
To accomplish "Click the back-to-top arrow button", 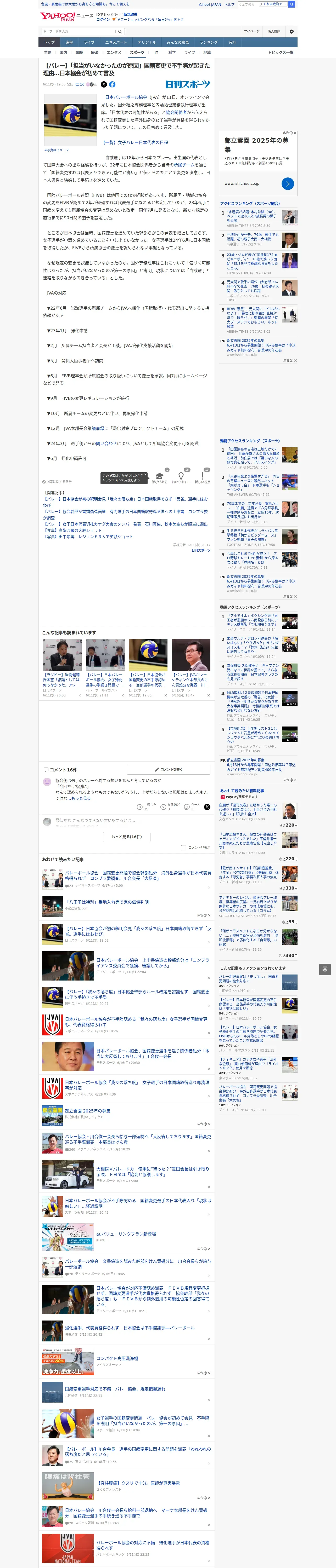I will [325, 969].
